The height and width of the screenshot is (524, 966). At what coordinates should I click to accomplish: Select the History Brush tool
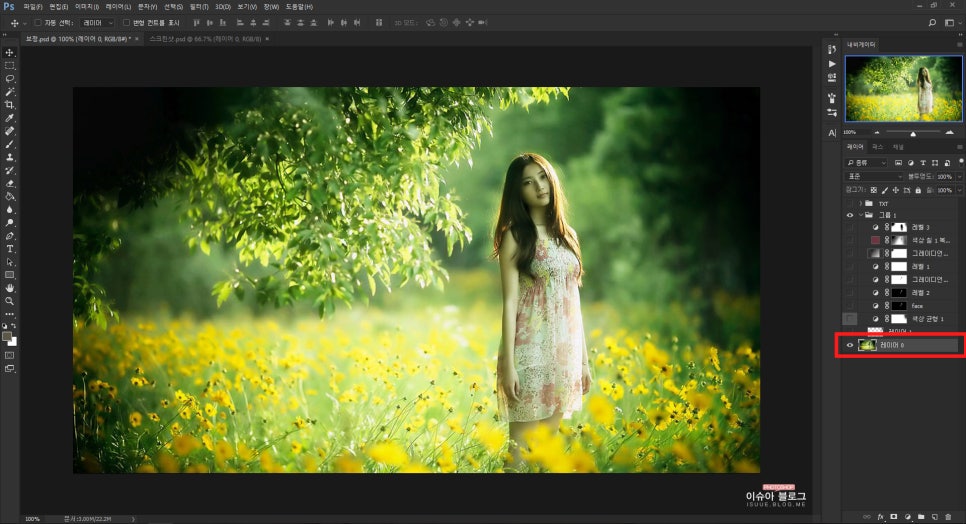pyautogui.click(x=9, y=171)
